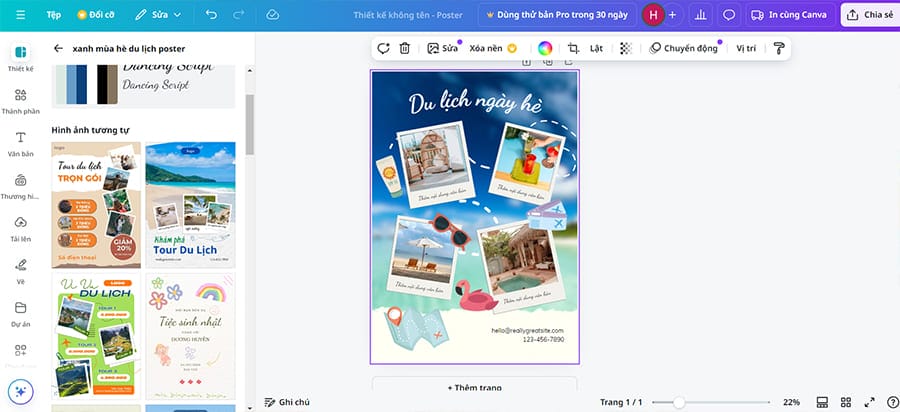
Task: Click the Chia sẻ share button
Action: [870, 15]
